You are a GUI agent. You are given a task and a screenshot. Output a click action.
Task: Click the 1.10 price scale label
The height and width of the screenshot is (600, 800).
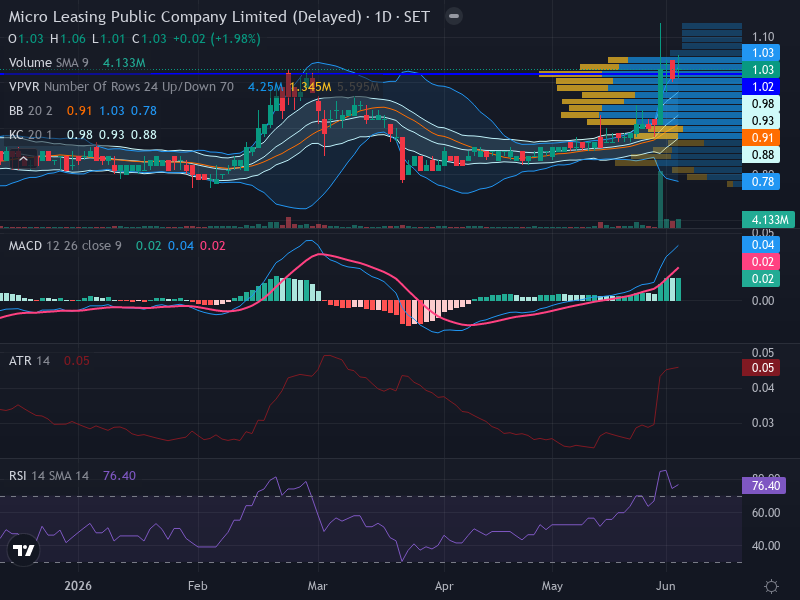(763, 37)
